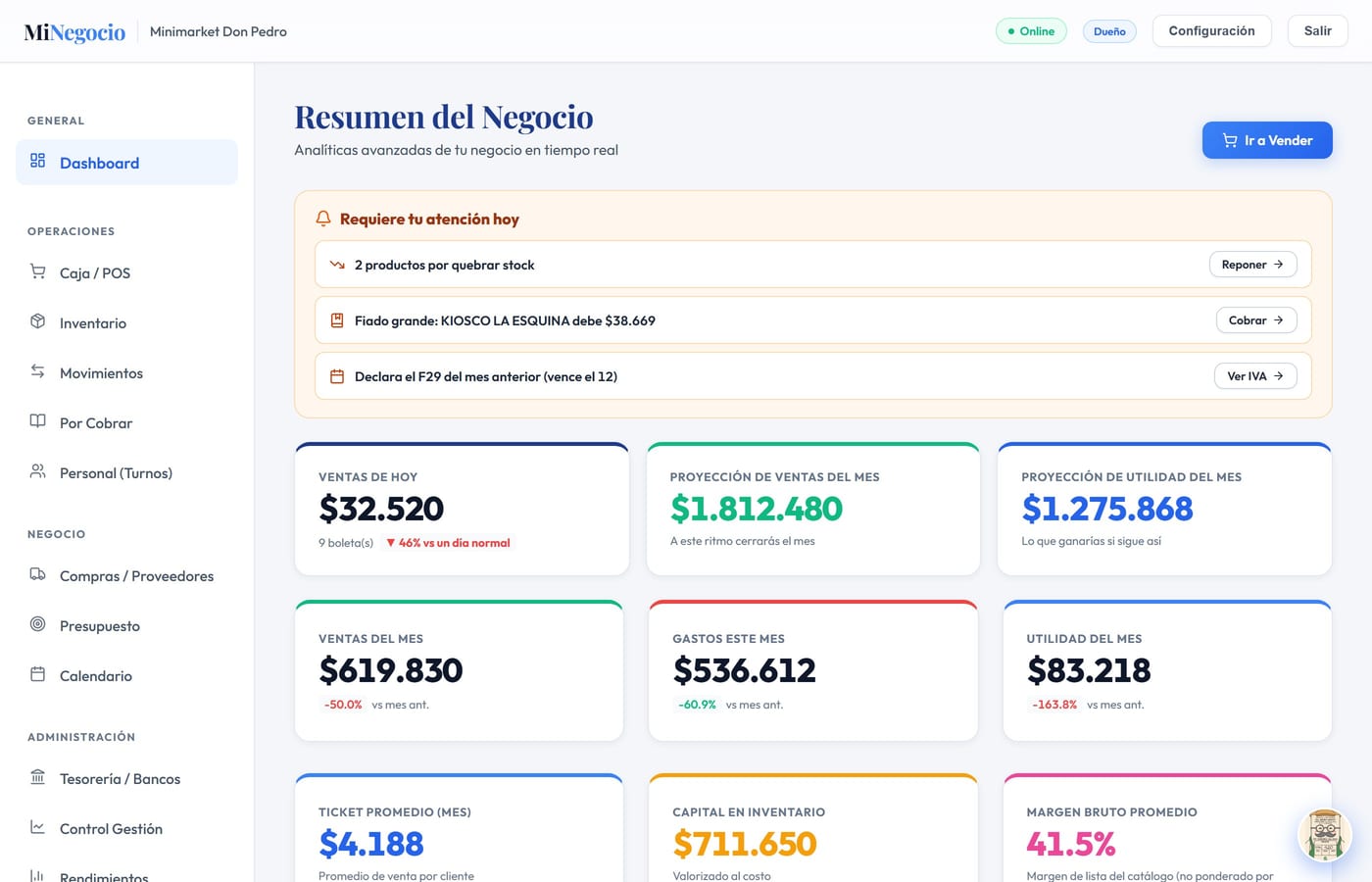The image size is (1372, 882).
Task: Click the bank icon beside Tesorería / Bancos
Action: pyautogui.click(x=37, y=777)
